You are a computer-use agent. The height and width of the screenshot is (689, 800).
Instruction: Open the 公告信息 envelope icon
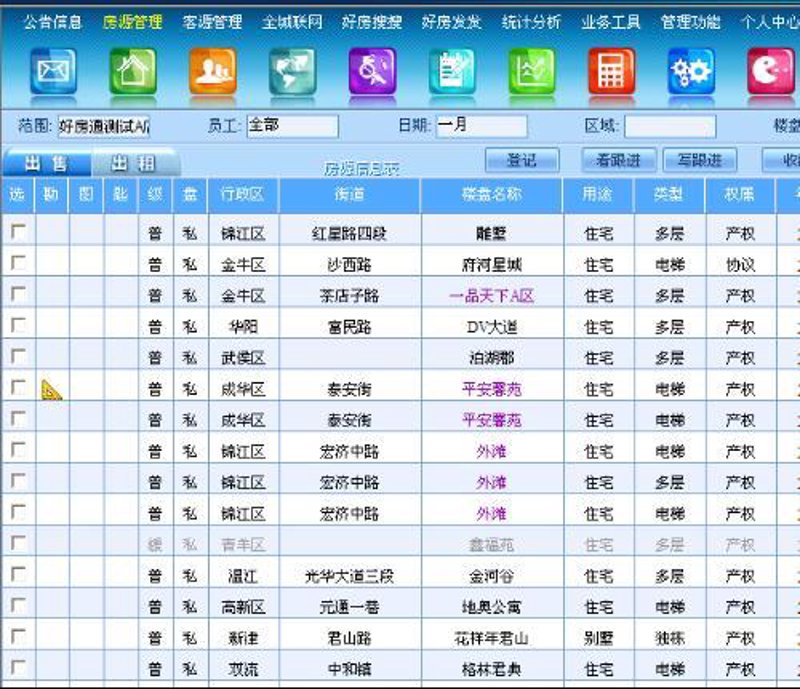(54, 71)
